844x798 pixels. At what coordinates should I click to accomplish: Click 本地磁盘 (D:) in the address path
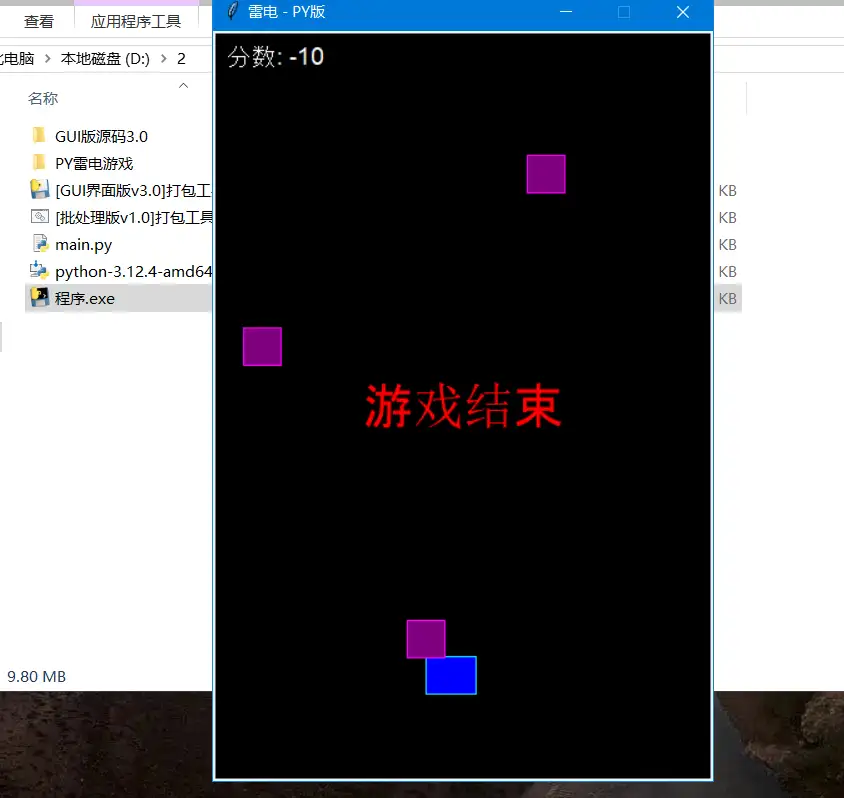click(105, 58)
